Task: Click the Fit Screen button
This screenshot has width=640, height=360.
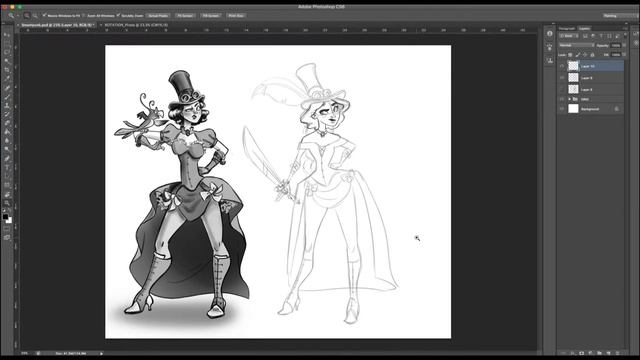Action: tap(185, 16)
